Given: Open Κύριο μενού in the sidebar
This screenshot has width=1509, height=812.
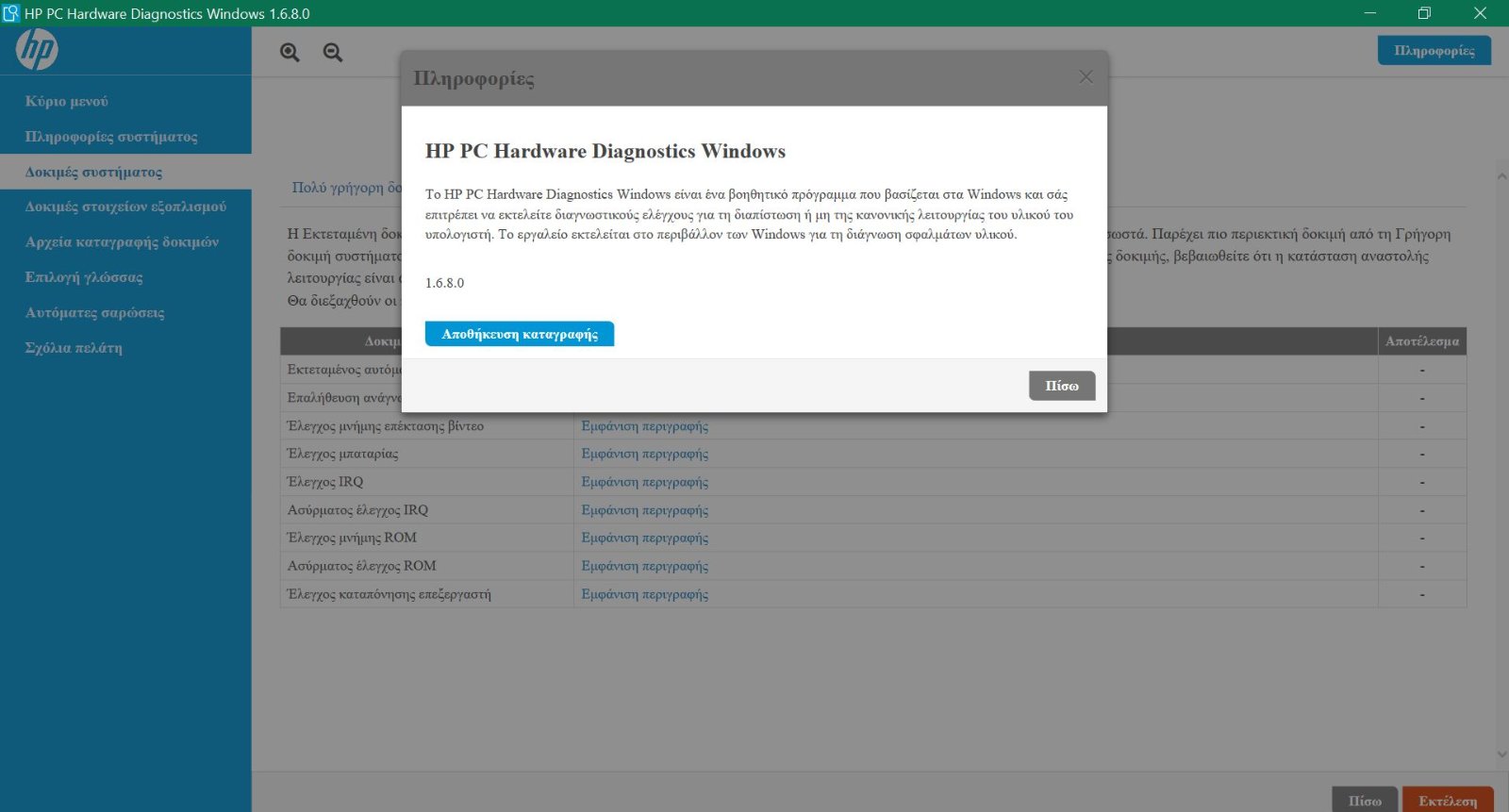Looking at the screenshot, I should pos(67,101).
